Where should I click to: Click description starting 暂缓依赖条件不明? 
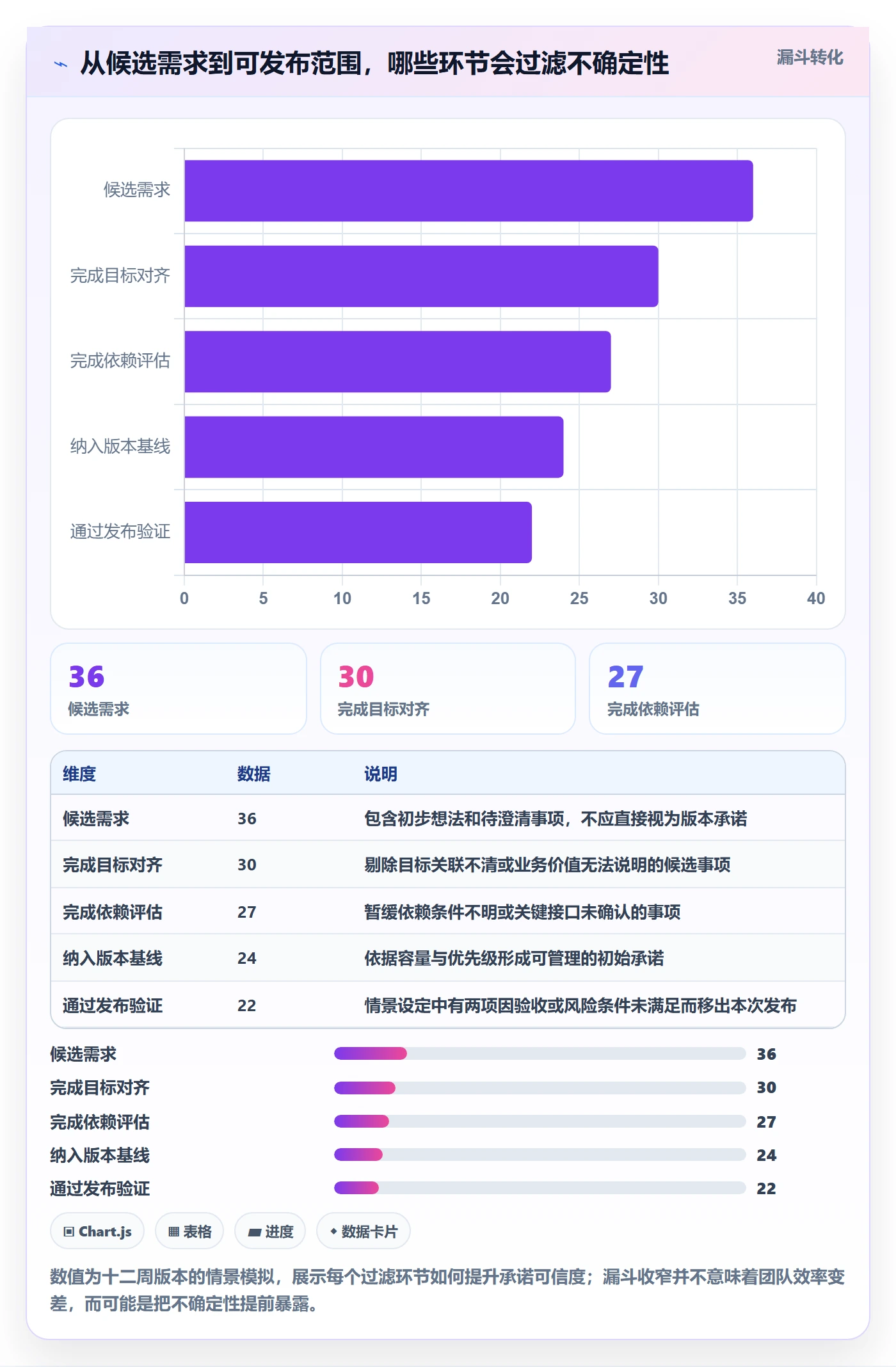(x=522, y=912)
